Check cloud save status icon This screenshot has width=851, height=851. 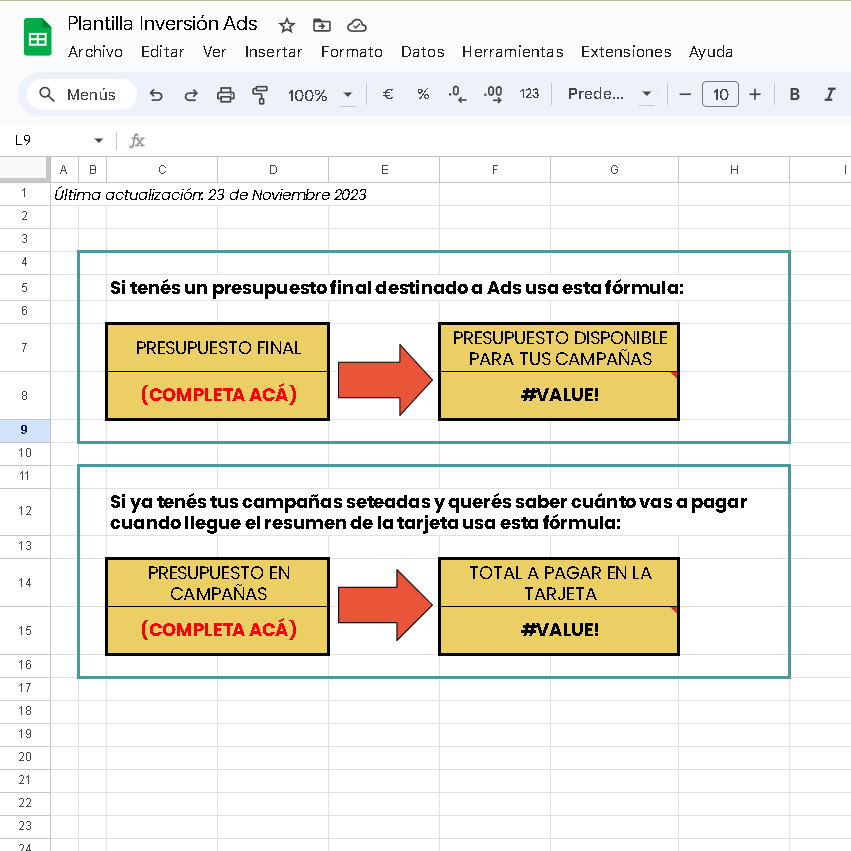[357, 26]
